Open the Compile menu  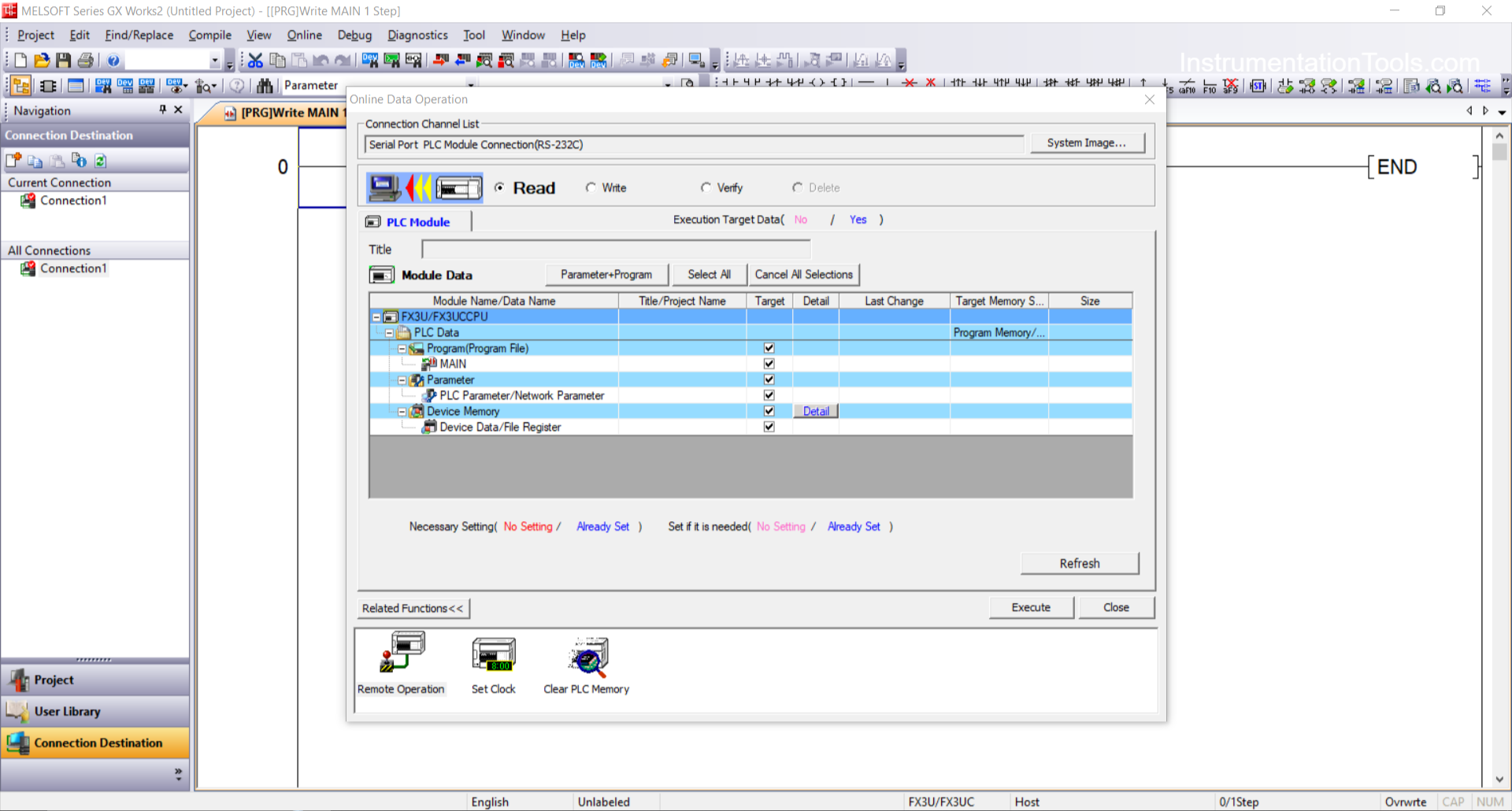[x=210, y=35]
